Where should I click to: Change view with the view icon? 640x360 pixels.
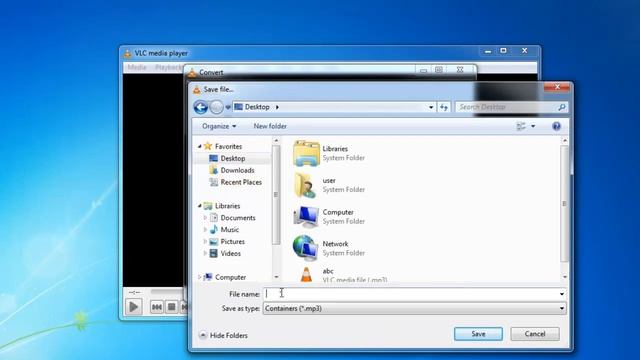click(521, 126)
